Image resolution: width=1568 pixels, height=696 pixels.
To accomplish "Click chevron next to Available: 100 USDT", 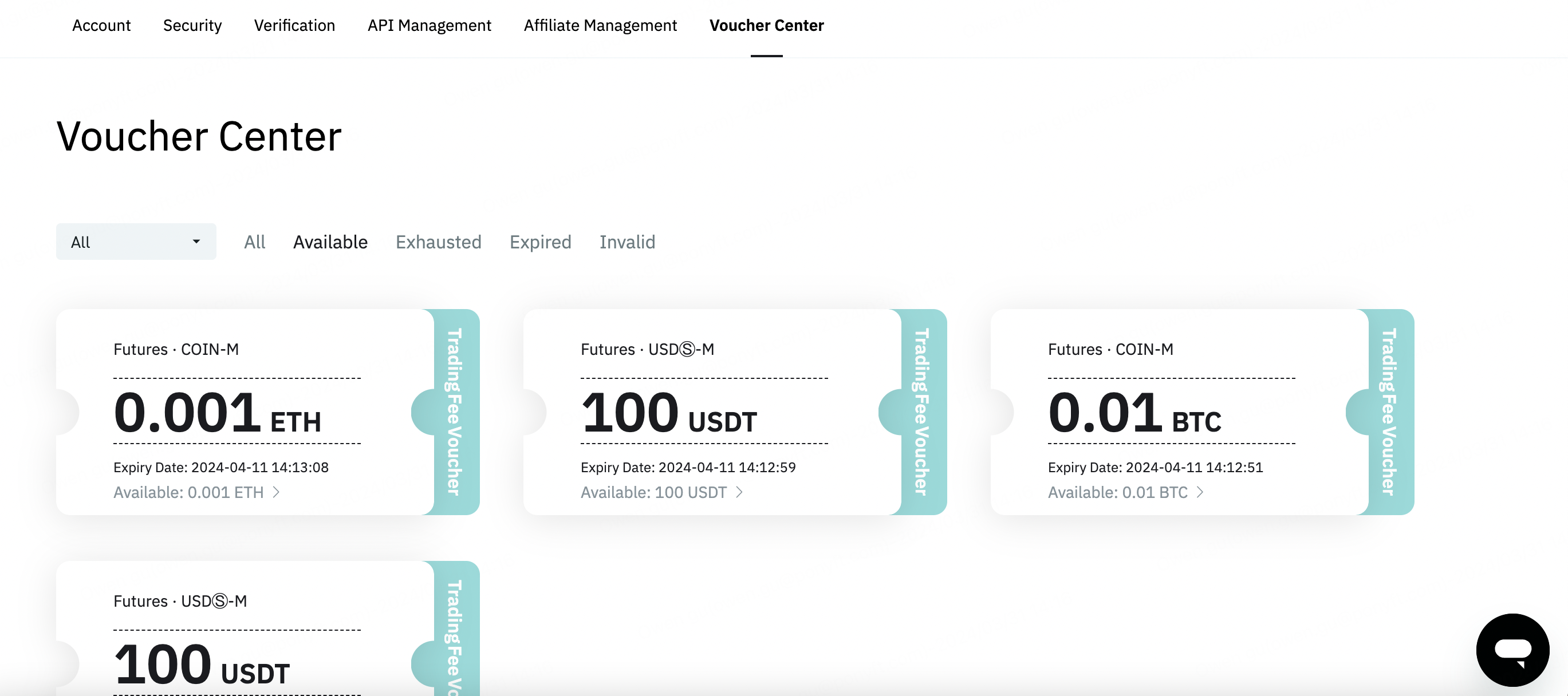I will [739, 492].
